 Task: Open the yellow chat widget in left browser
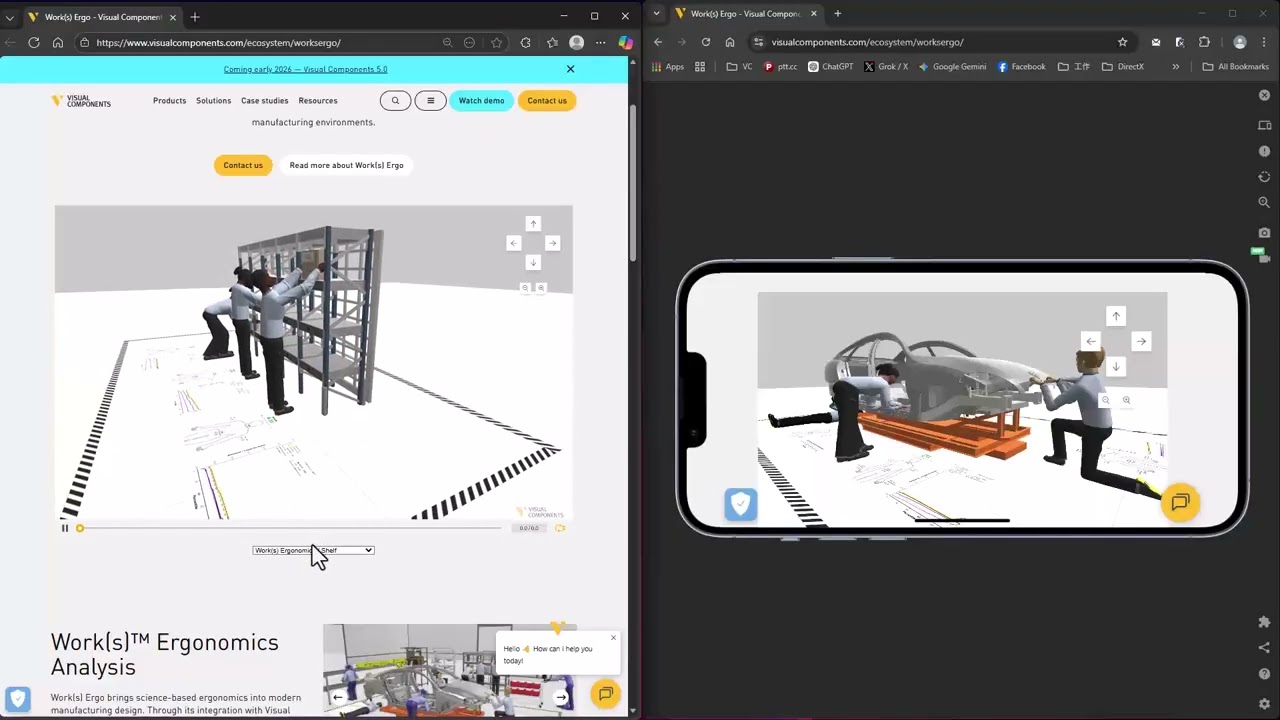pyautogui.click(x=605, y=694)
